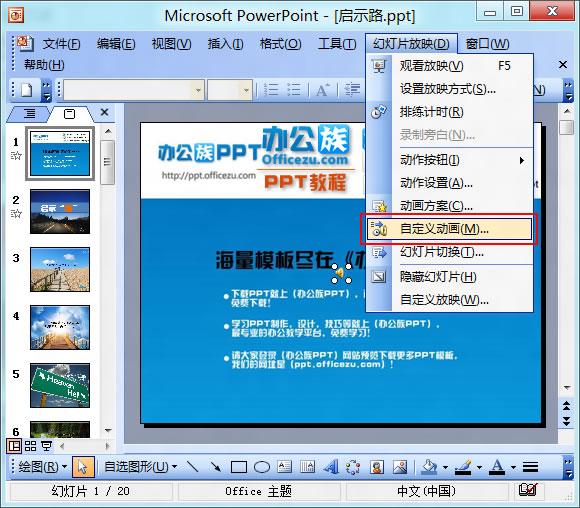The height and width of the screenshot is (508, 580).
Task: Click animation star icon under slide 2
Action: click(16, 213)
